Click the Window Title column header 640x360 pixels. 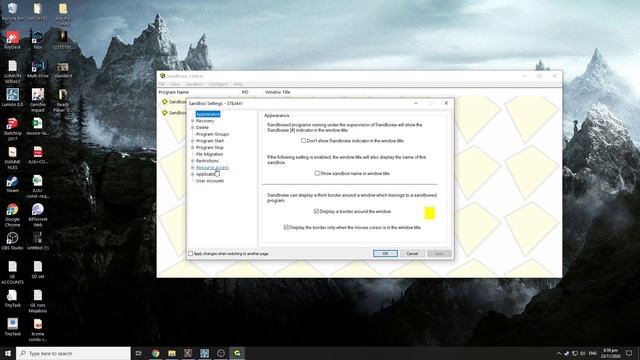tap(278, 92)
